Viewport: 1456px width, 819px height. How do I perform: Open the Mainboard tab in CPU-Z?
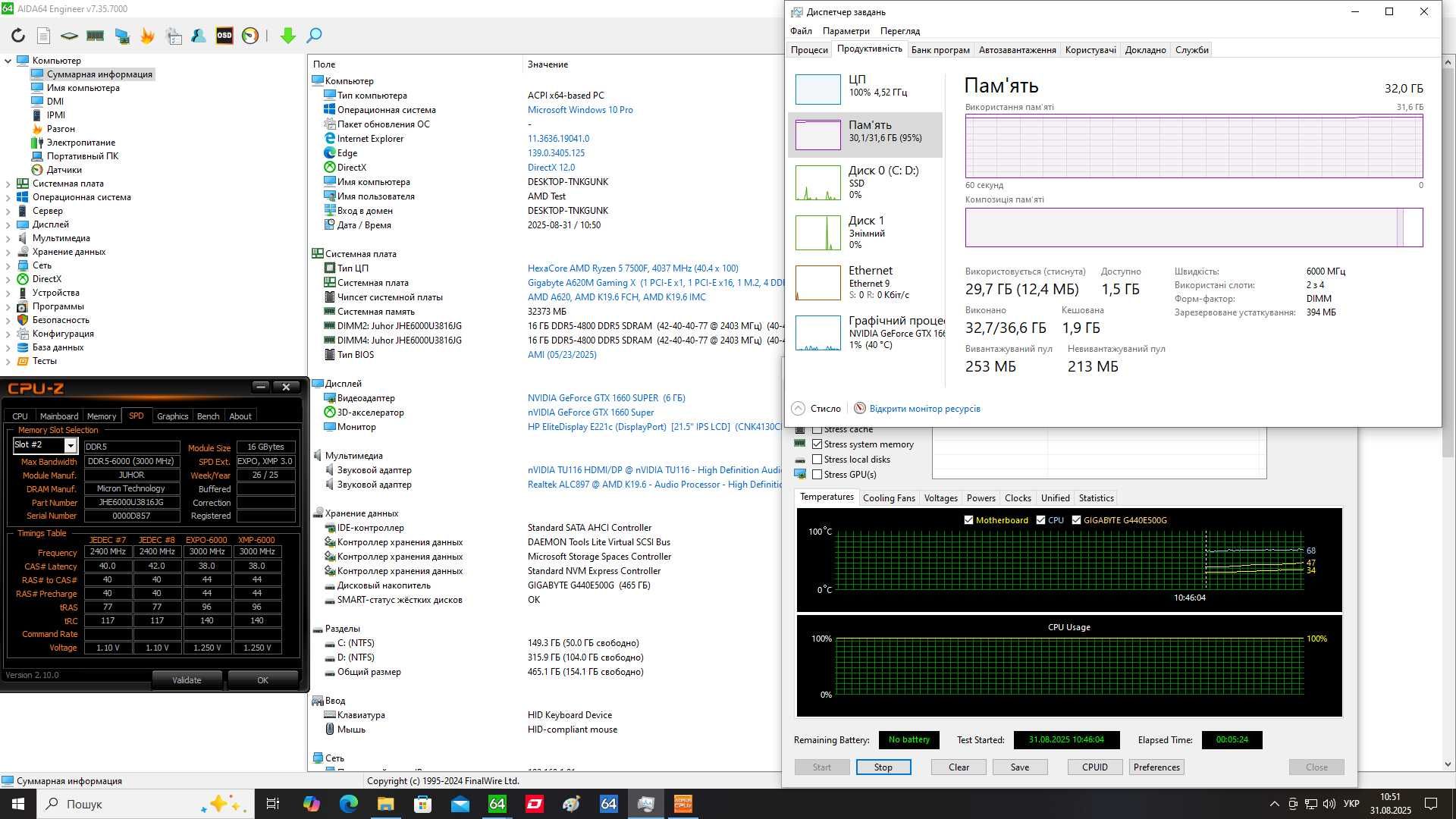59,416
